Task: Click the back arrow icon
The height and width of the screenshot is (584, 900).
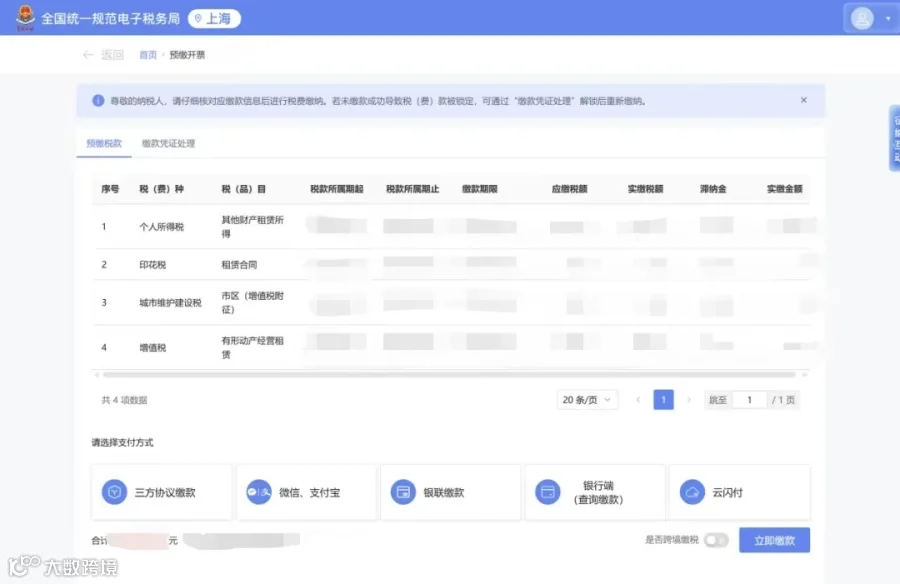Action: [x=88, y=55]
